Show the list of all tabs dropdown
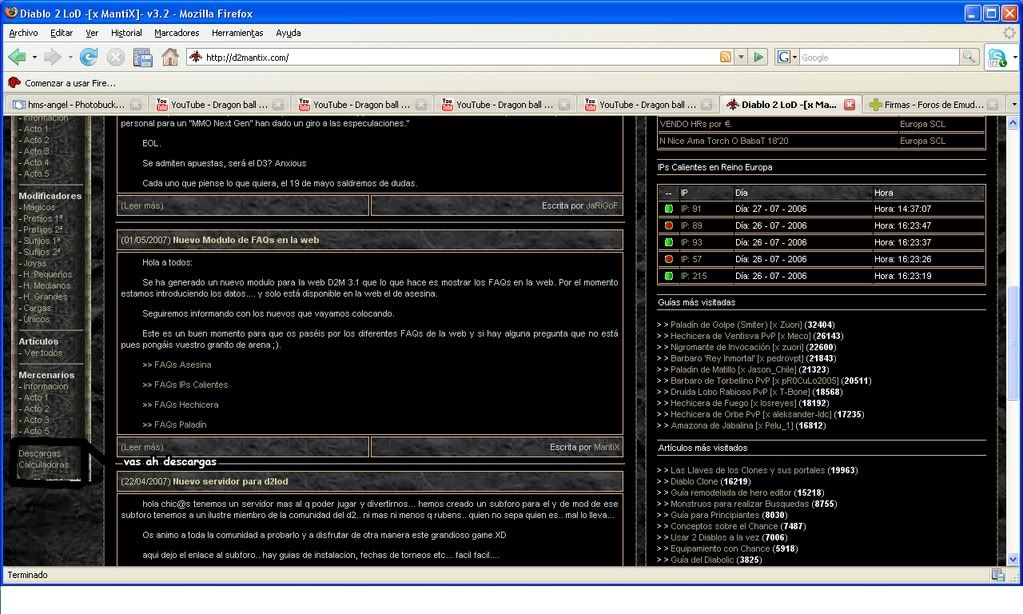 click(1014, 104)
